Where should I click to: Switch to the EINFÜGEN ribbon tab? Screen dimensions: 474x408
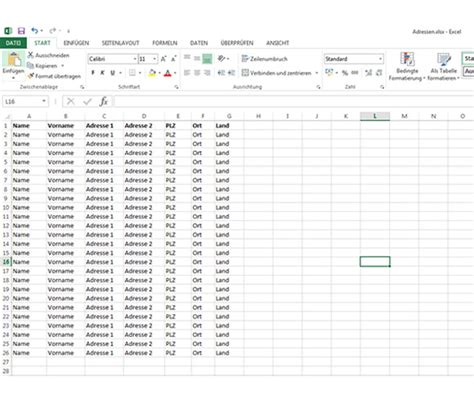(76, 43)
